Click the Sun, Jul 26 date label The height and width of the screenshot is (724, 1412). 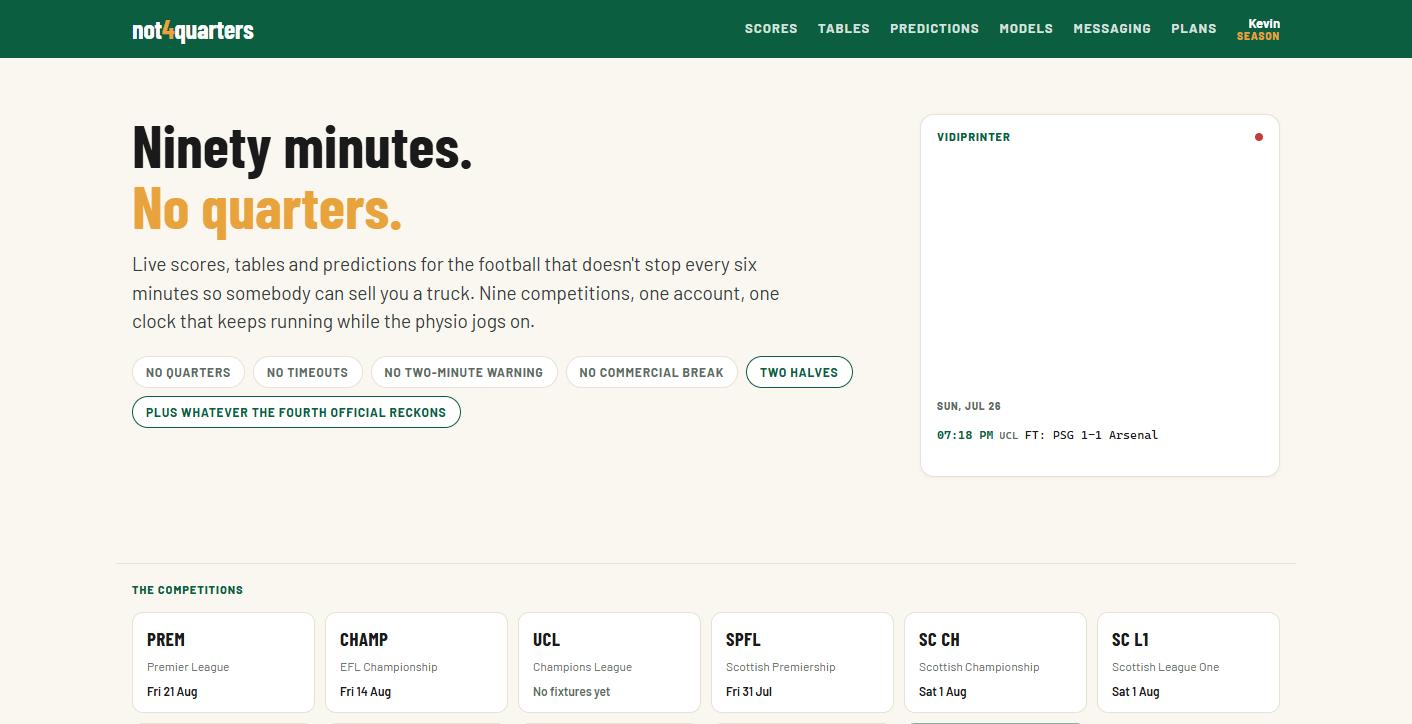968,406
